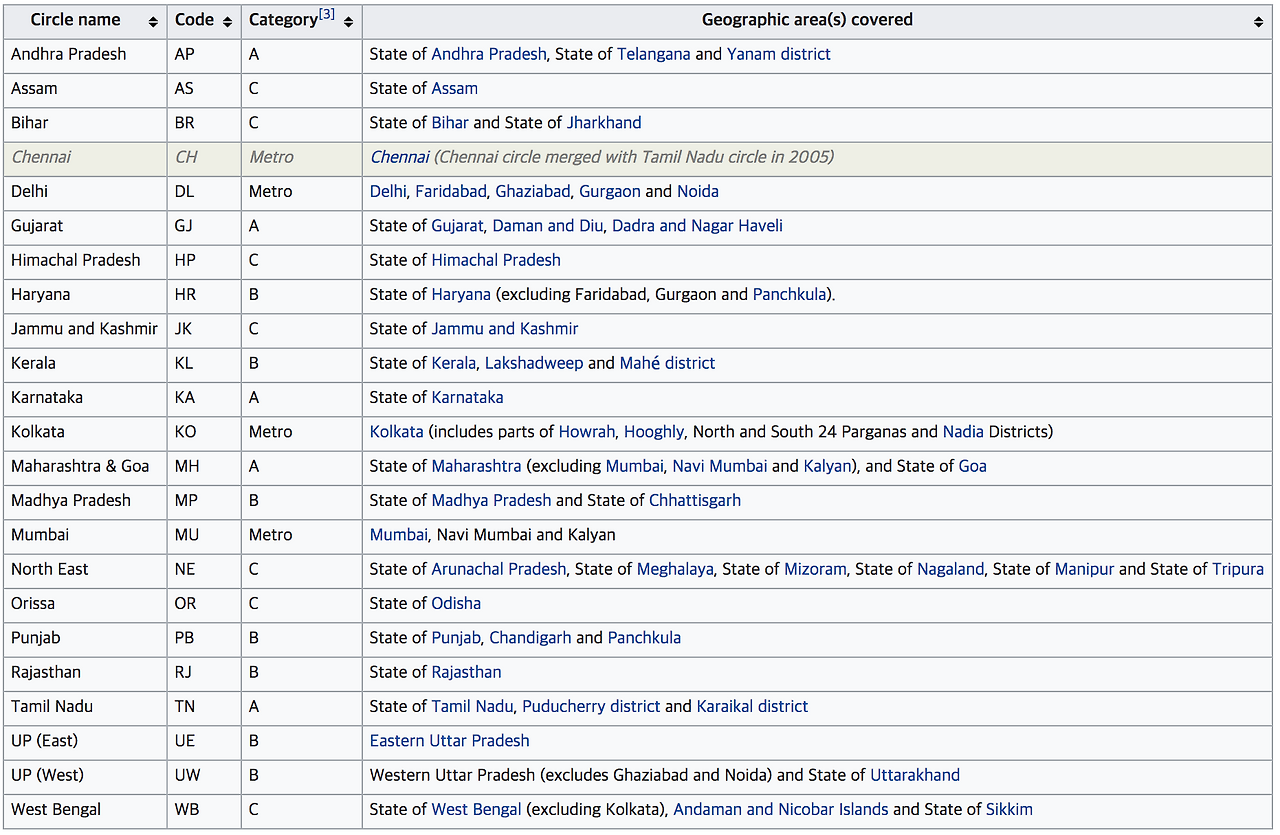Open the italic Chennai link in areas column
Screen dimensions: 1280x835
click(x=400, y=157)
